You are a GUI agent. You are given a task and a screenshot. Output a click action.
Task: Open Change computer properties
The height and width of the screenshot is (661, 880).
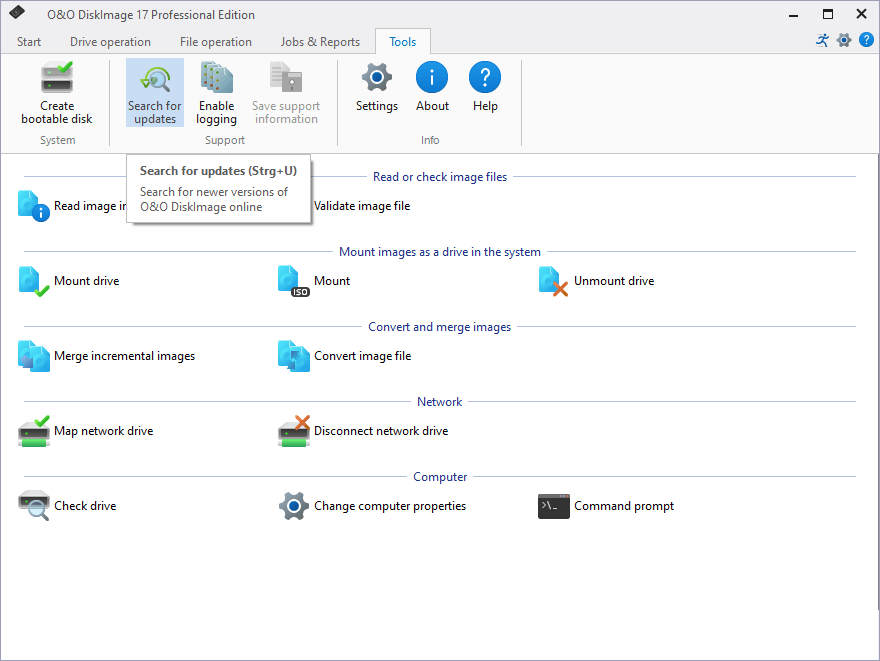click(x=294, y=506)
